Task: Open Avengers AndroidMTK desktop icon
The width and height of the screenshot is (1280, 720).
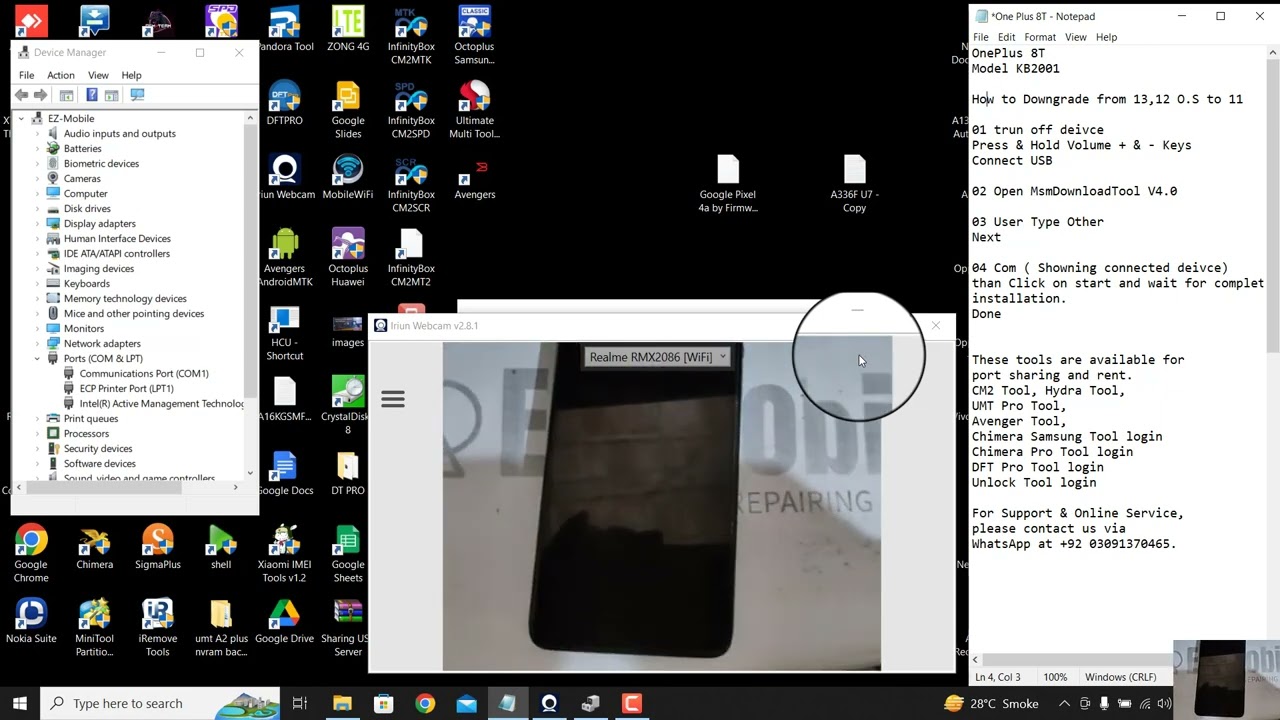Action: coord(285,258)
